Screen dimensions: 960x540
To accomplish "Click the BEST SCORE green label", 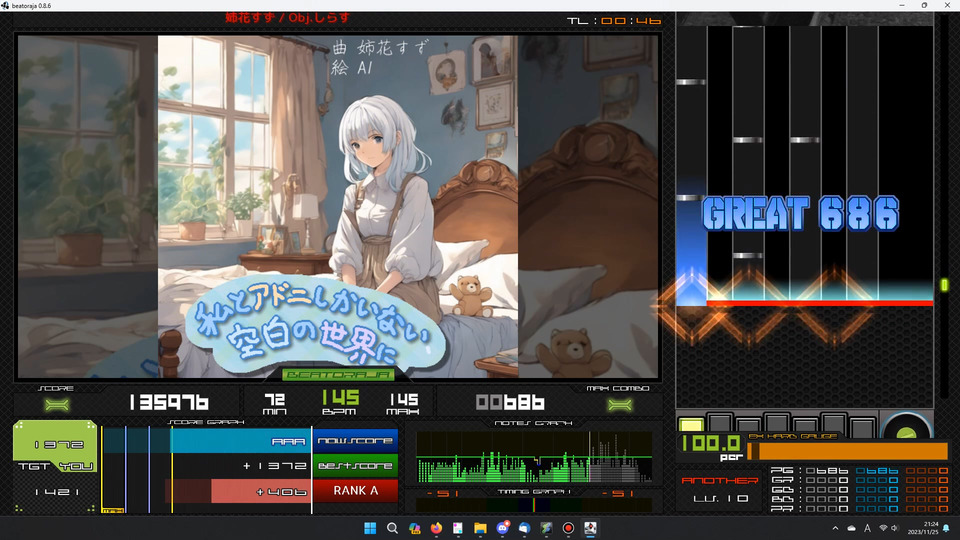I will (x=355, y=466).
